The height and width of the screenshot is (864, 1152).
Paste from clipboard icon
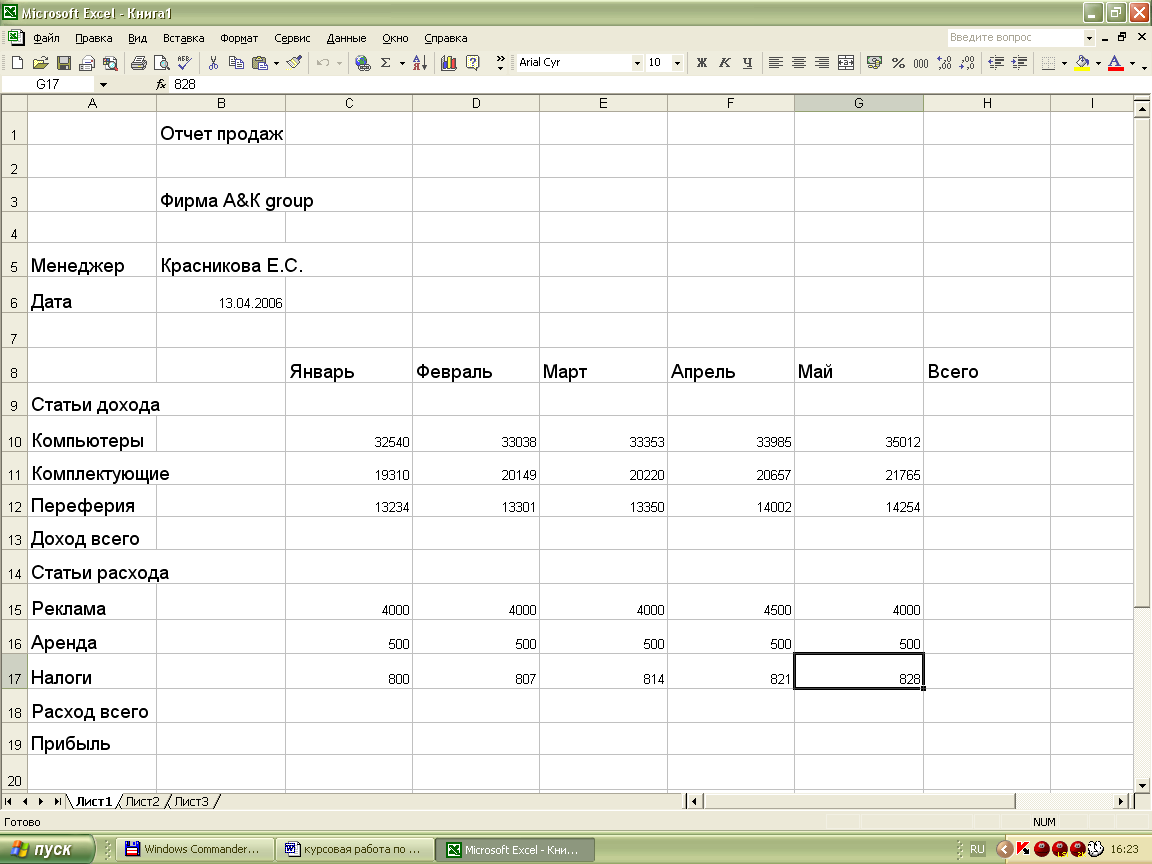click(x=259, y=63)
